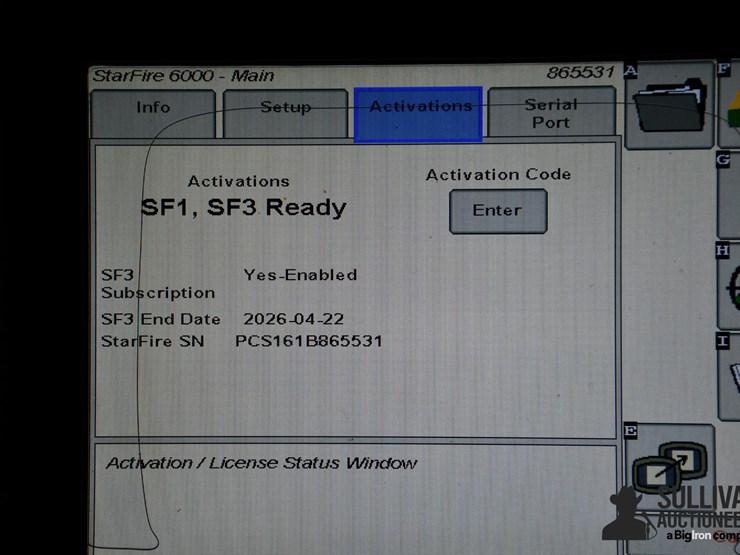Click the Activation / License Status Window area
The width and height of the screenshot is (740, 555).
pyautogui.click(x=261, y=463)
